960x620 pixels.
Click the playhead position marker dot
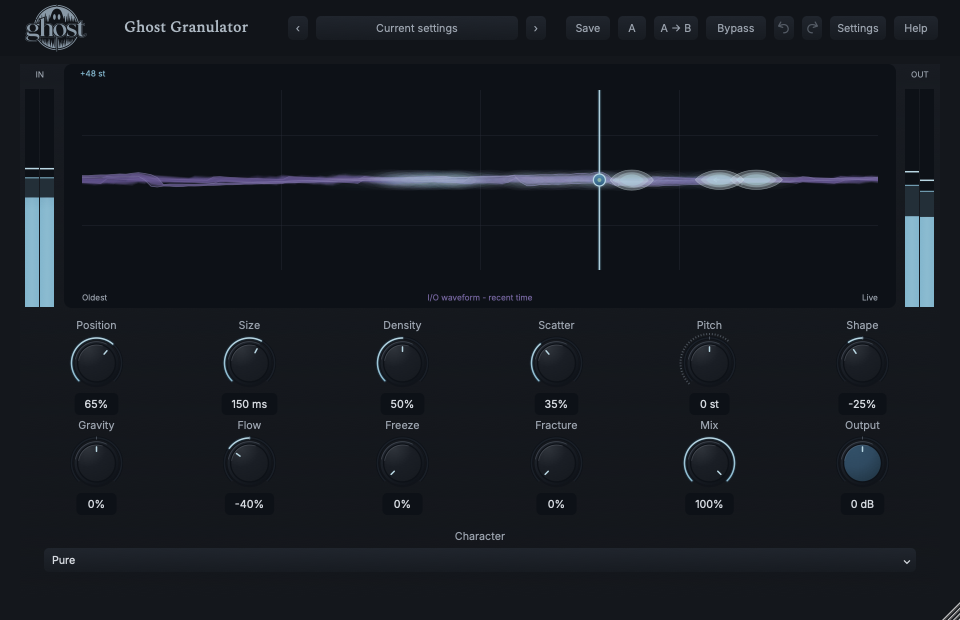(599, 180)
